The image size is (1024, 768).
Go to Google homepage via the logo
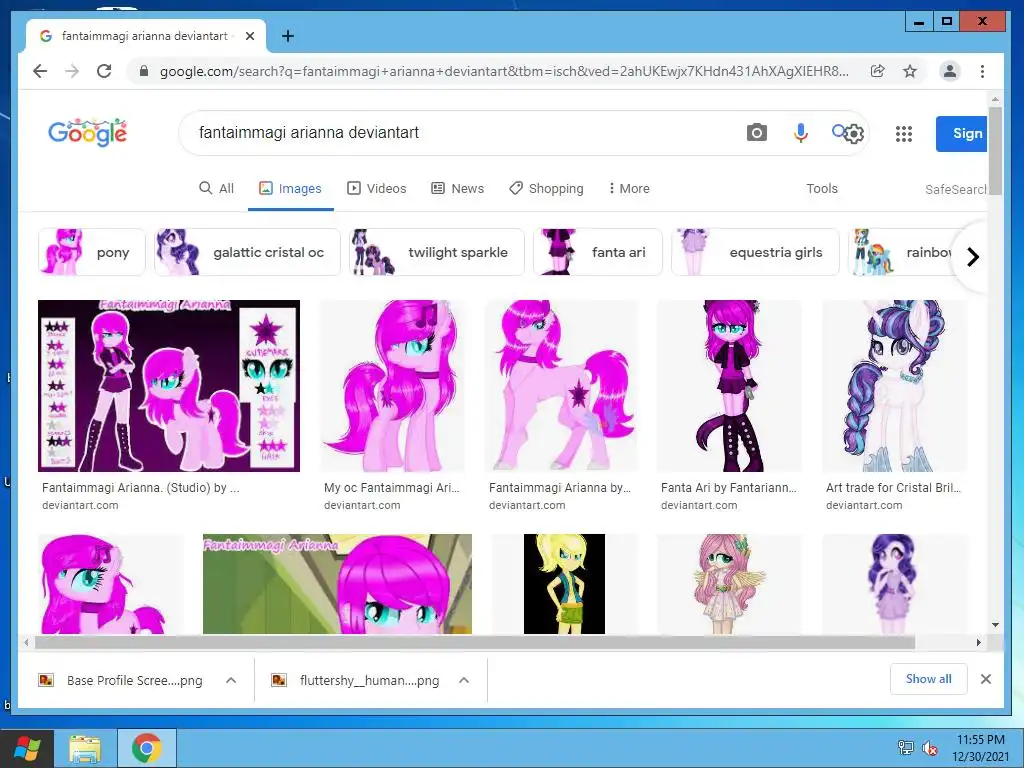tap(88, 133)
